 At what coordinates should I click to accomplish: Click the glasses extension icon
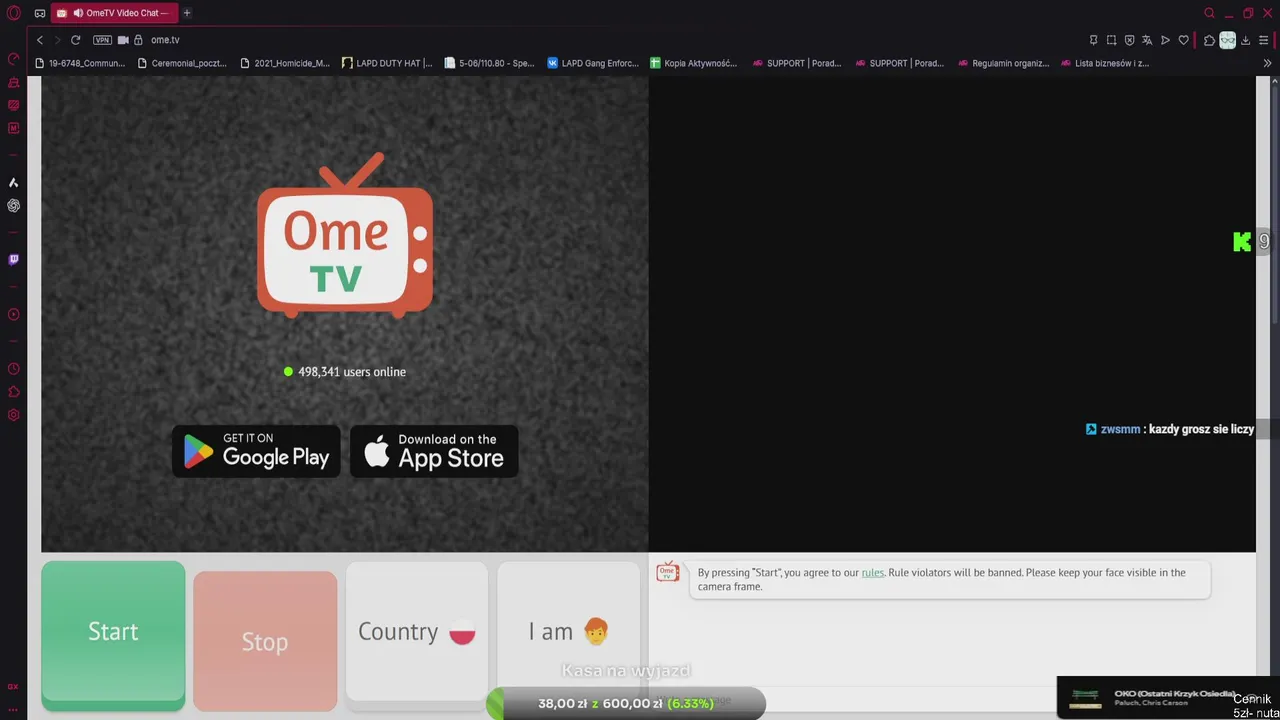(1227, 40)
